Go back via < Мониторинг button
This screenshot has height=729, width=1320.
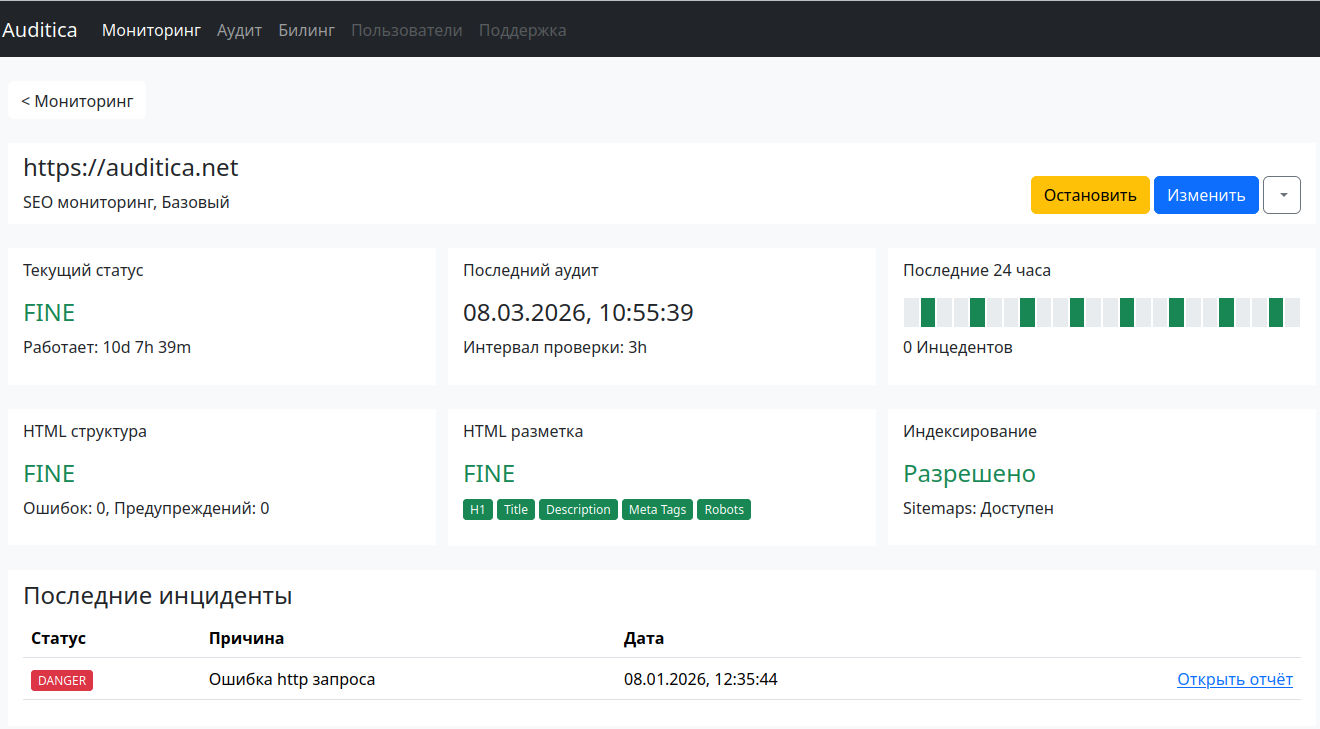pyautogui.click(x=76, y=100)
